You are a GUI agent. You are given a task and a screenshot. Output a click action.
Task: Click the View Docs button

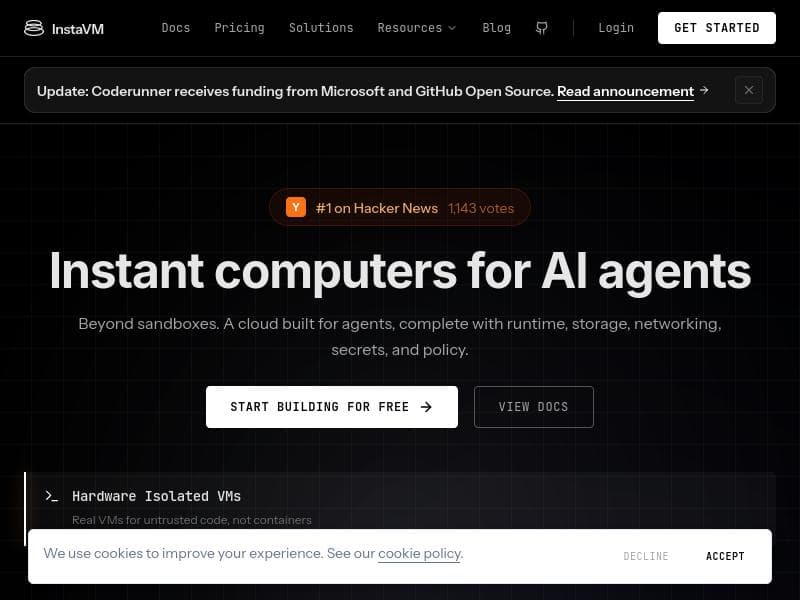coord(533,407)
